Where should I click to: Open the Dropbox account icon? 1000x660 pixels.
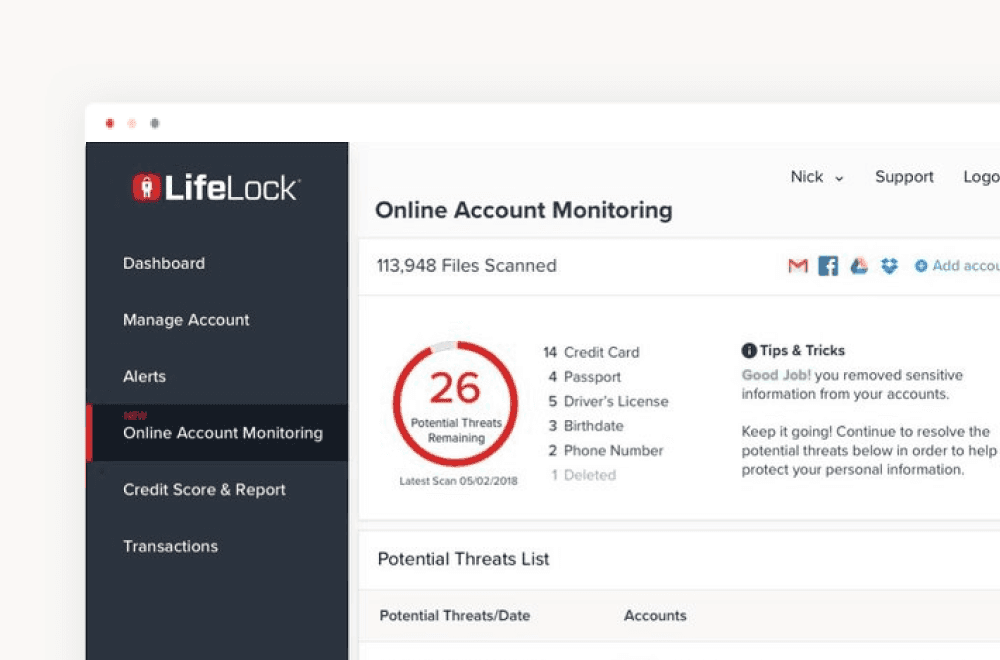point(890,266)
